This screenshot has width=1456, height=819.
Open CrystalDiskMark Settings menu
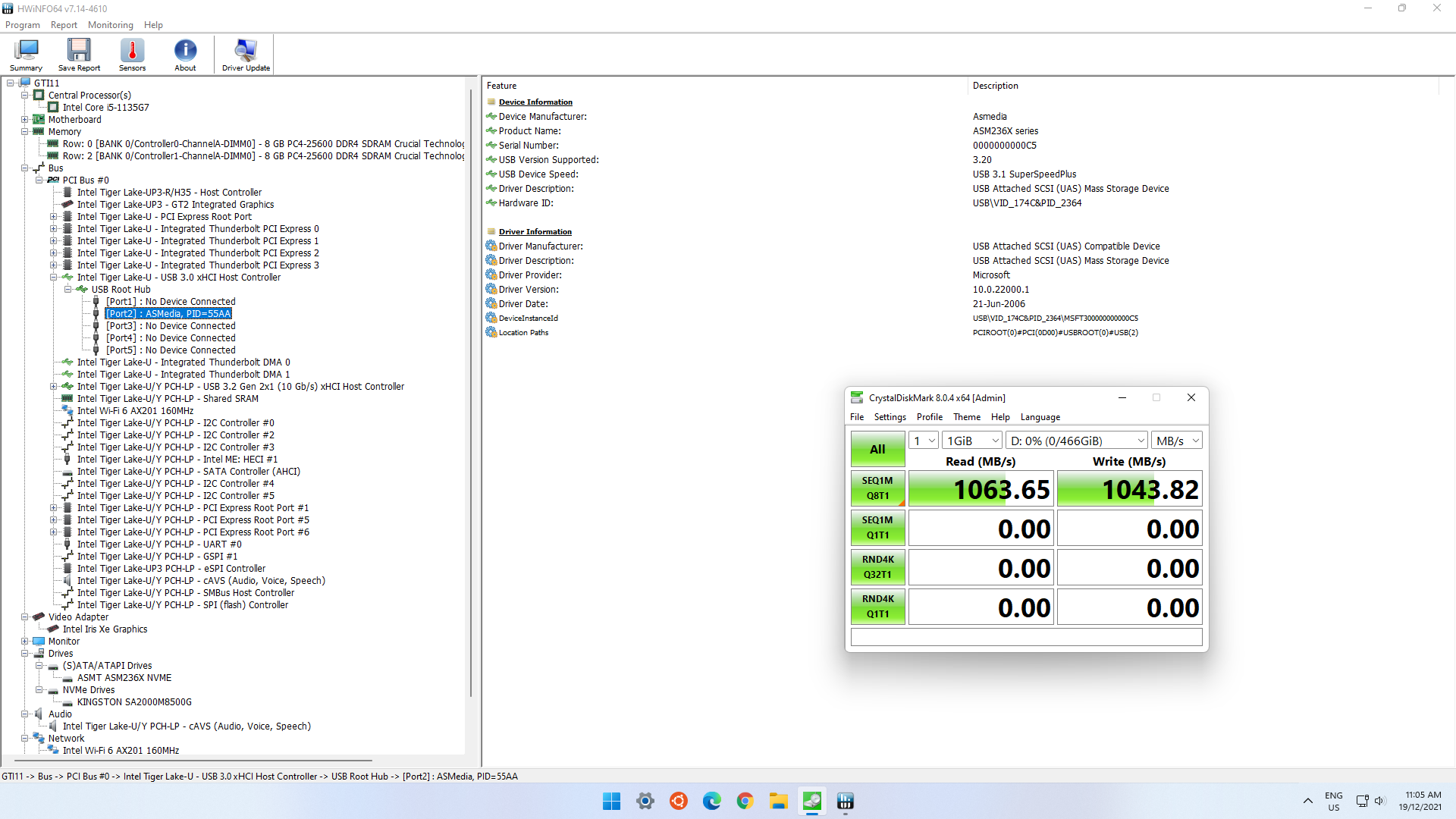click(x=890, y=417)
